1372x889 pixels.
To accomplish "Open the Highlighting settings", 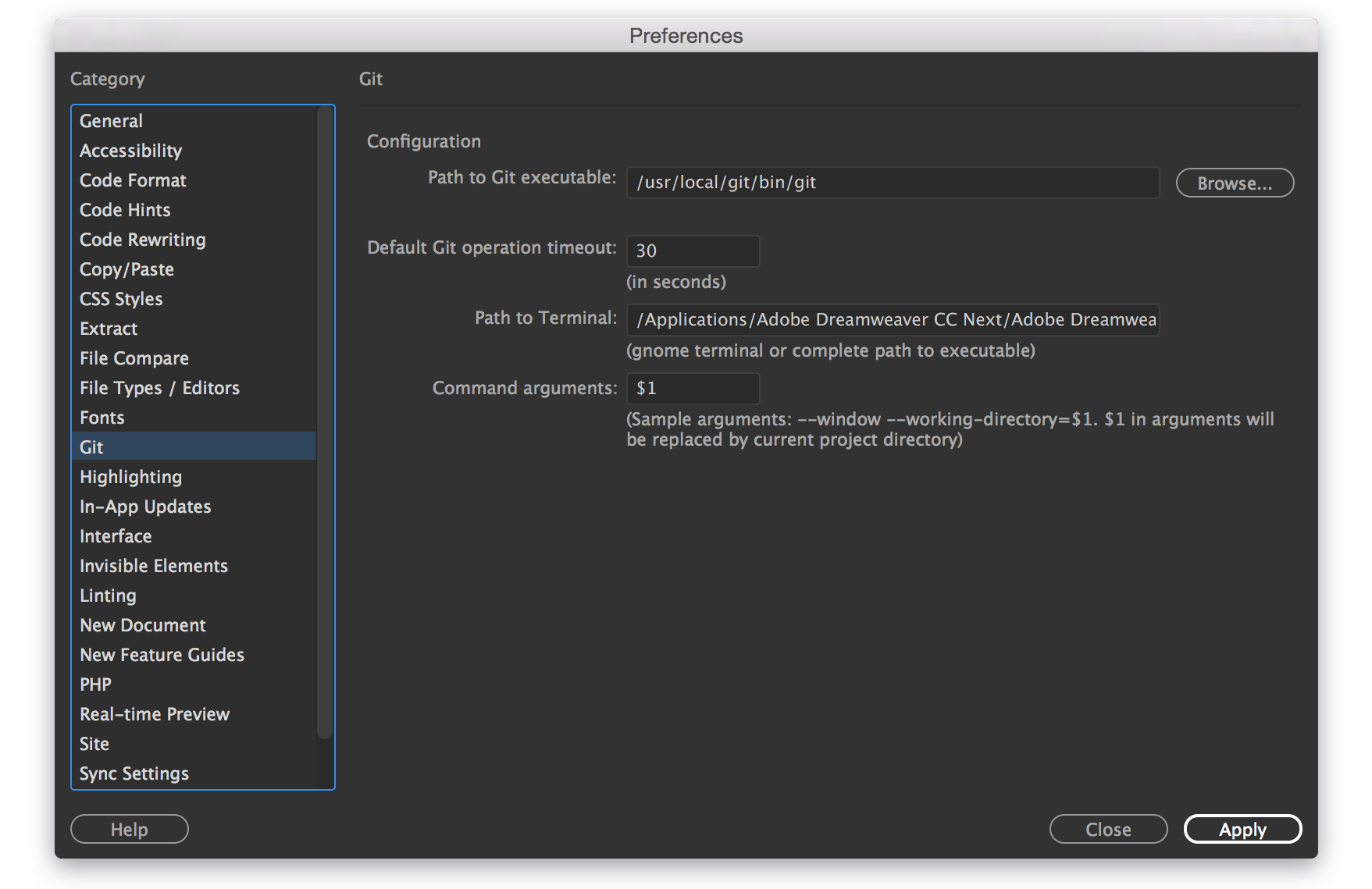I will [130, 476].
